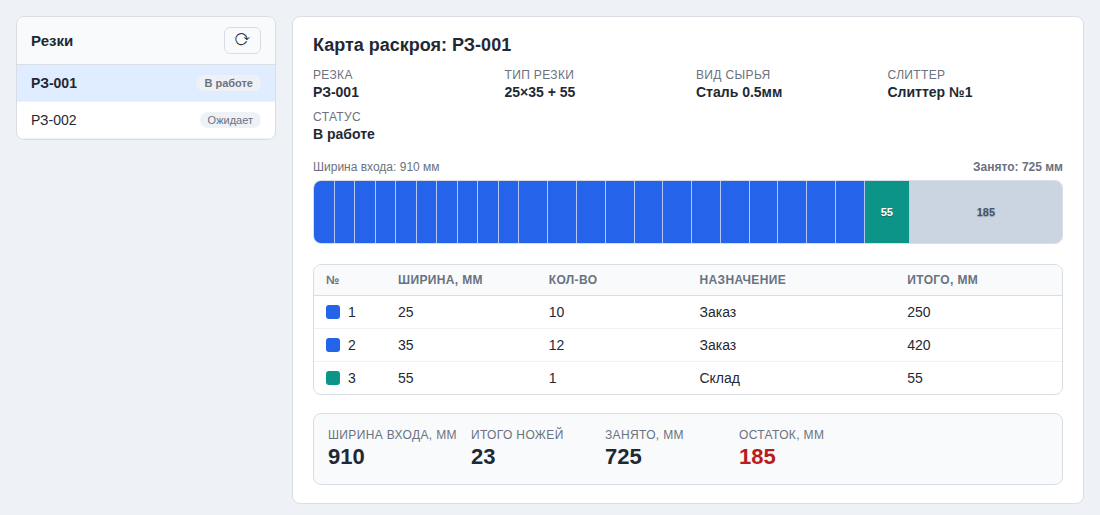Click the 'КОЛ-ВО' column header
This screenshot has height=515, width=1100.
[x=572, y=280]
